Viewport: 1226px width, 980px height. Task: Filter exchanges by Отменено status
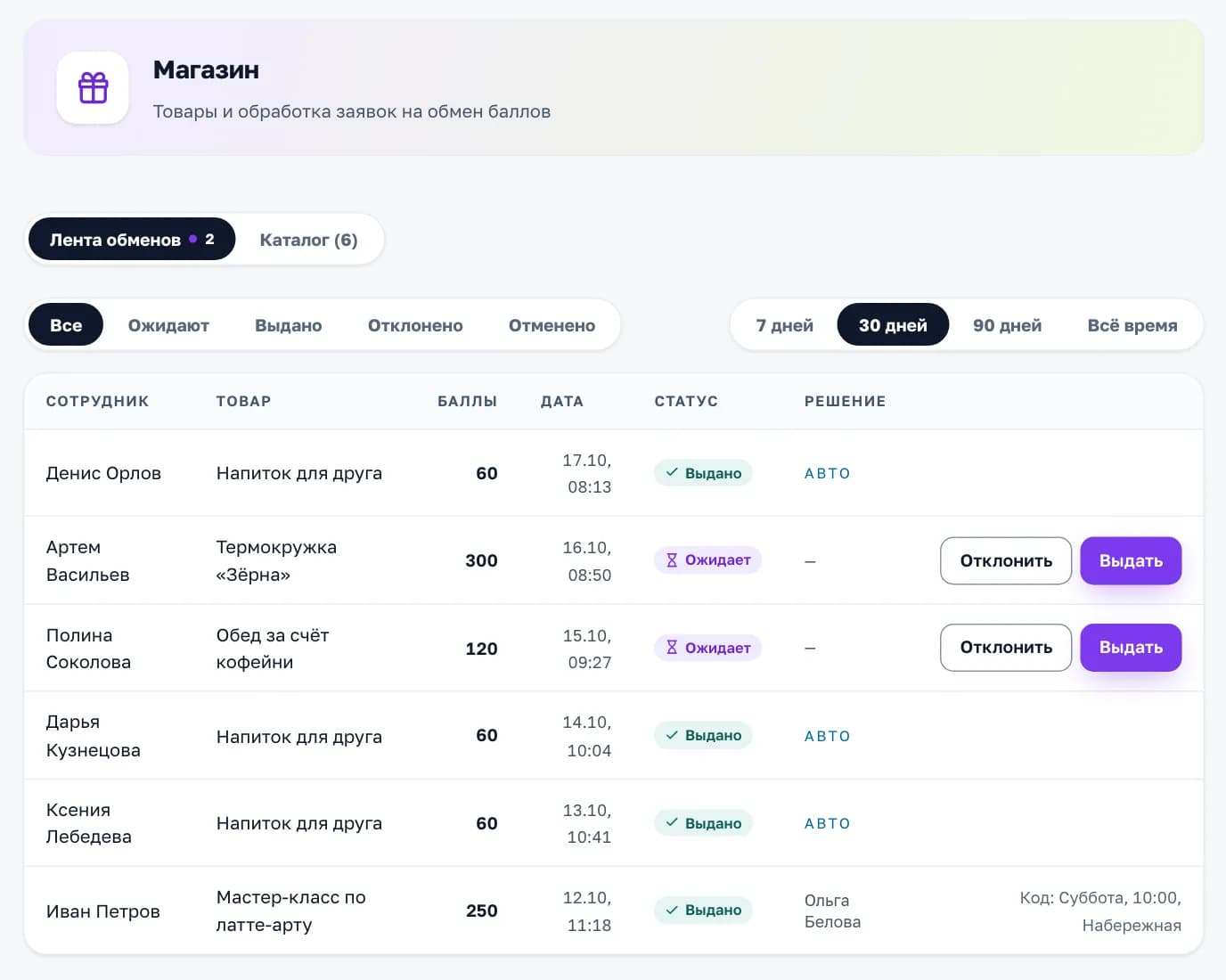552,325
